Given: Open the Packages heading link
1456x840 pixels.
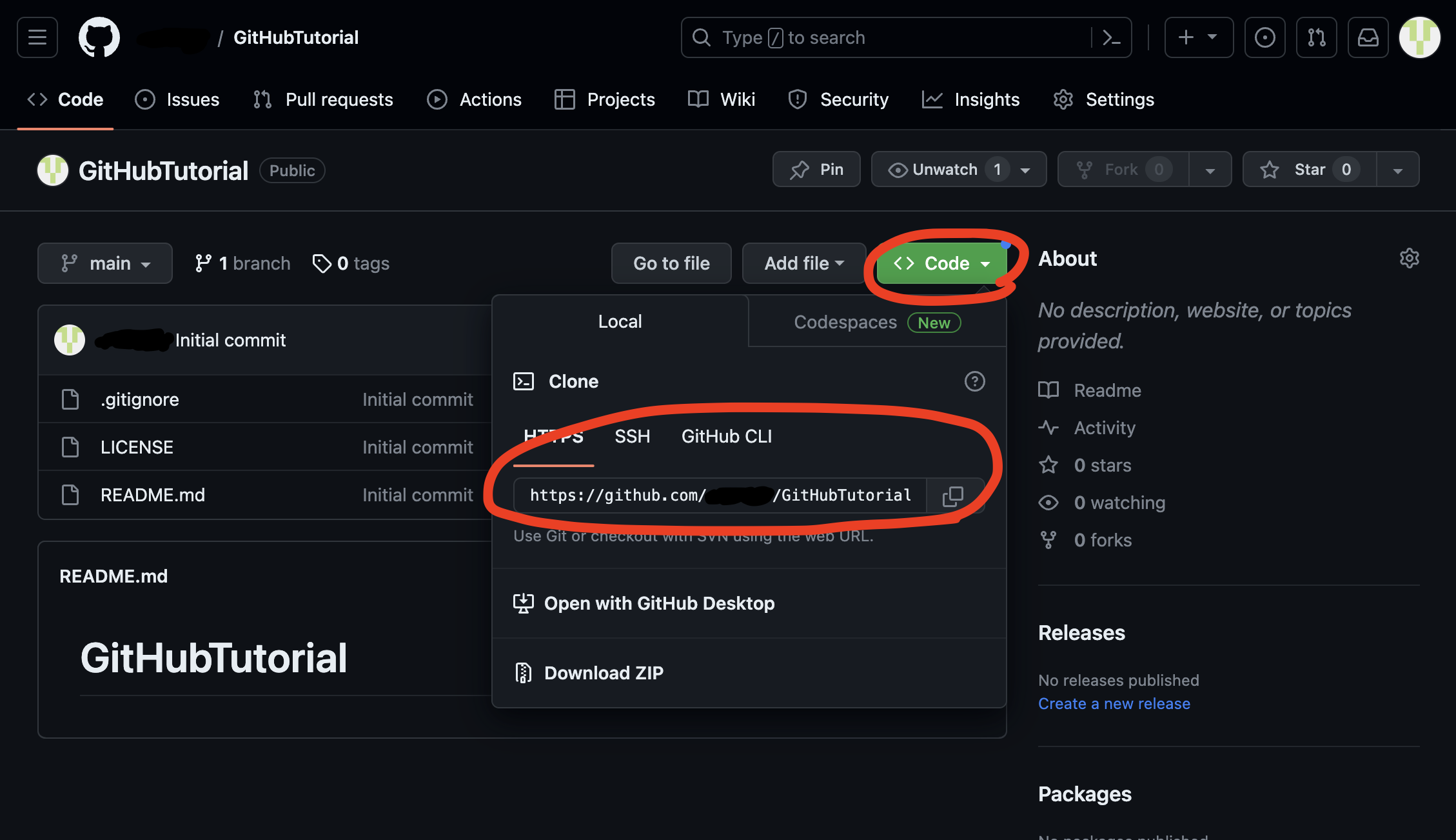Looking at the screenshot, I should click(x=1085, y=794).
